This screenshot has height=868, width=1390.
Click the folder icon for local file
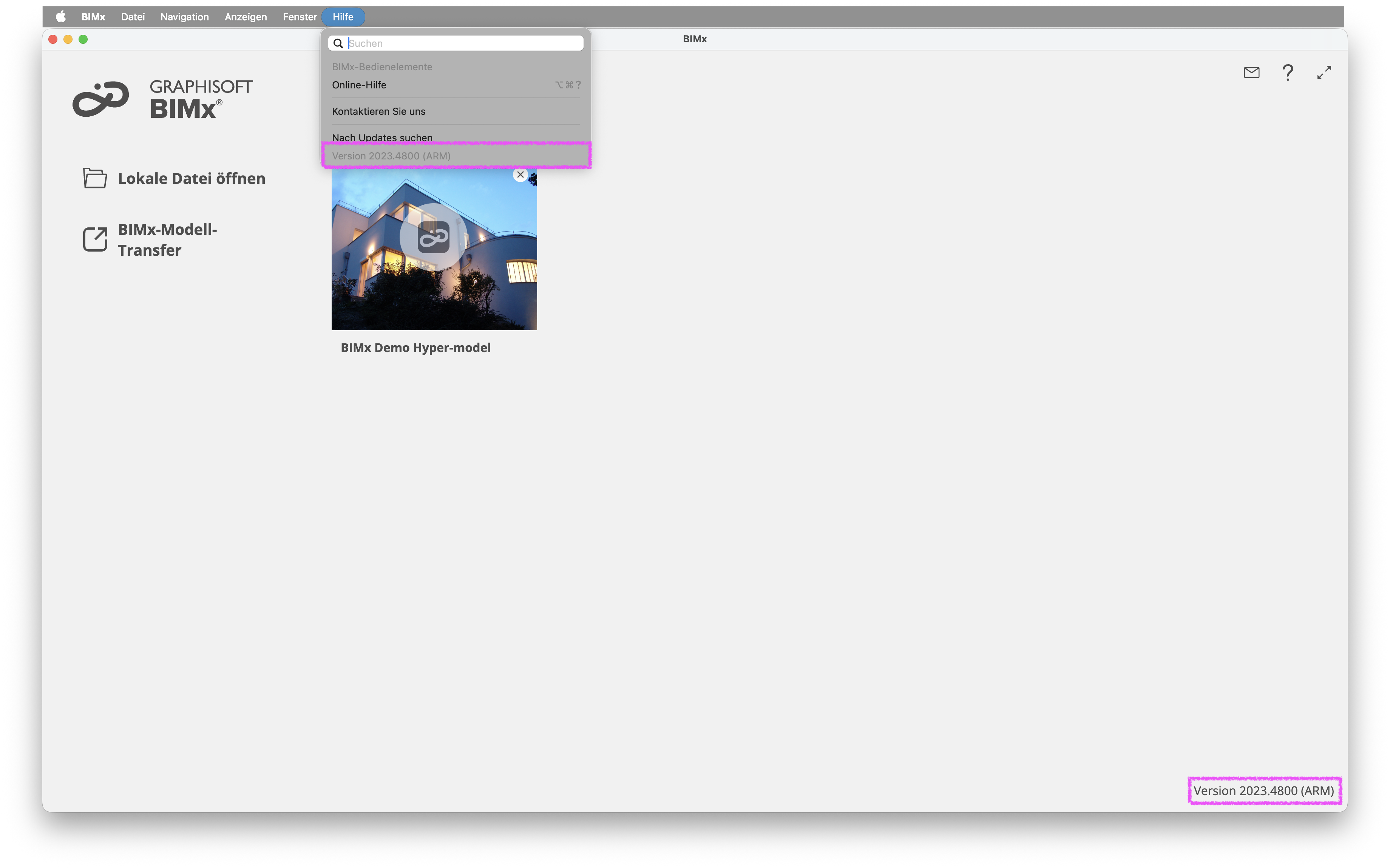(x=95, y=178)
